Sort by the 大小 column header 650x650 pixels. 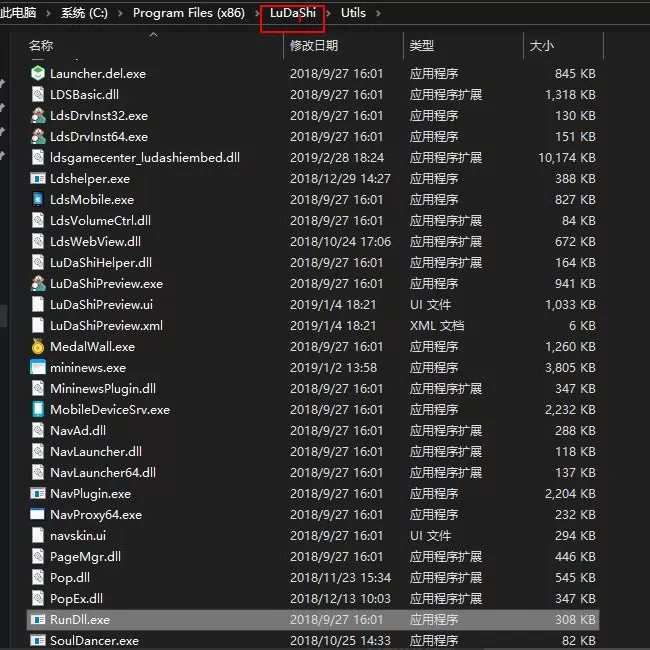(541, 45)
